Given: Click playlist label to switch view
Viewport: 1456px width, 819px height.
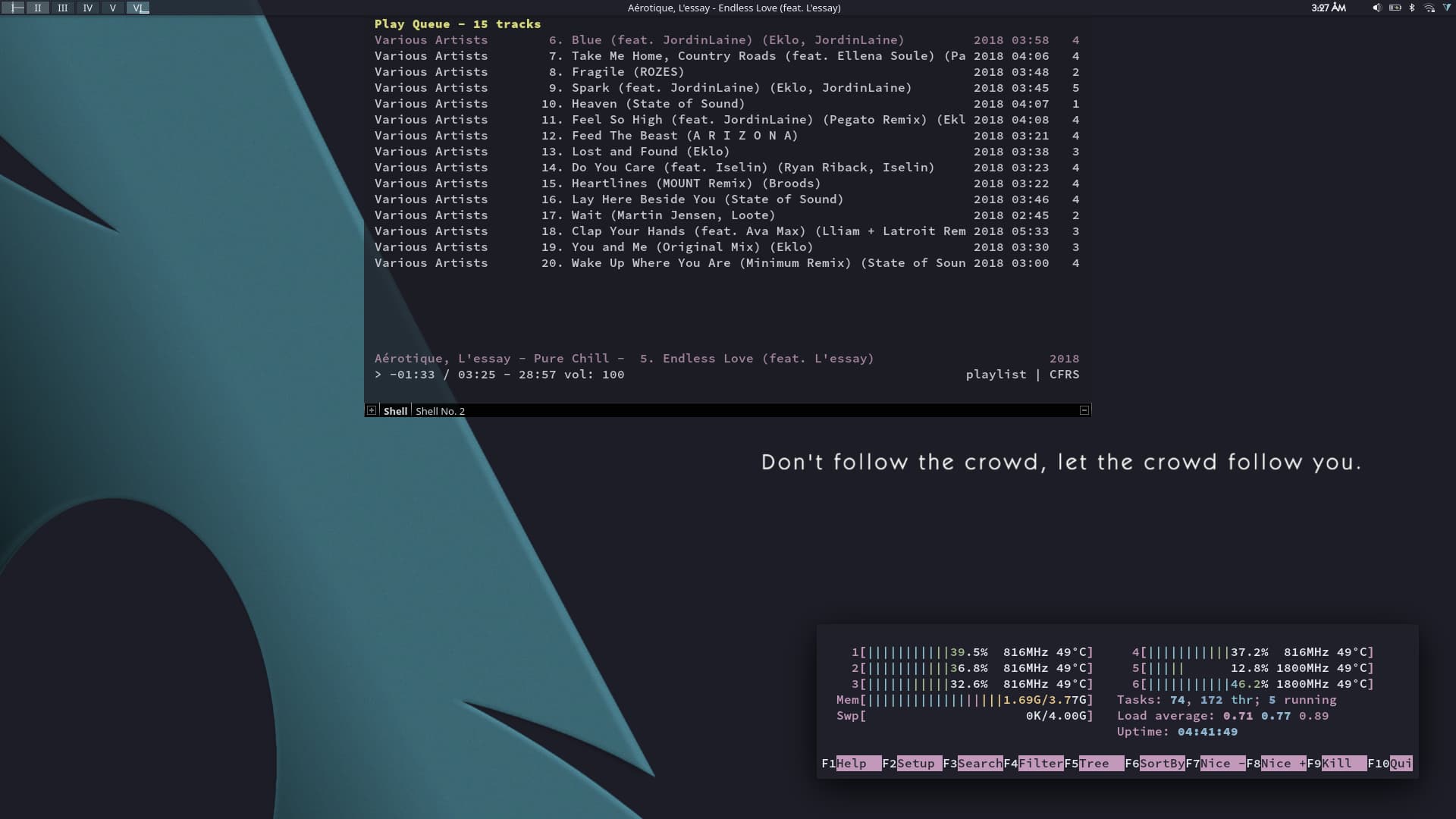Looking at the screenshot, I should [995, 374].
